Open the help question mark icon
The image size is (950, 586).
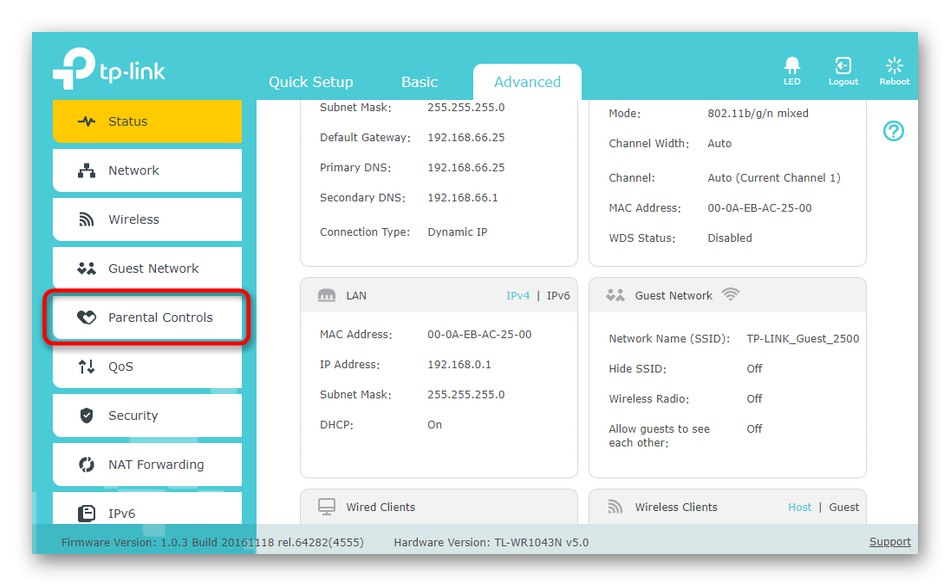point(894,131)
